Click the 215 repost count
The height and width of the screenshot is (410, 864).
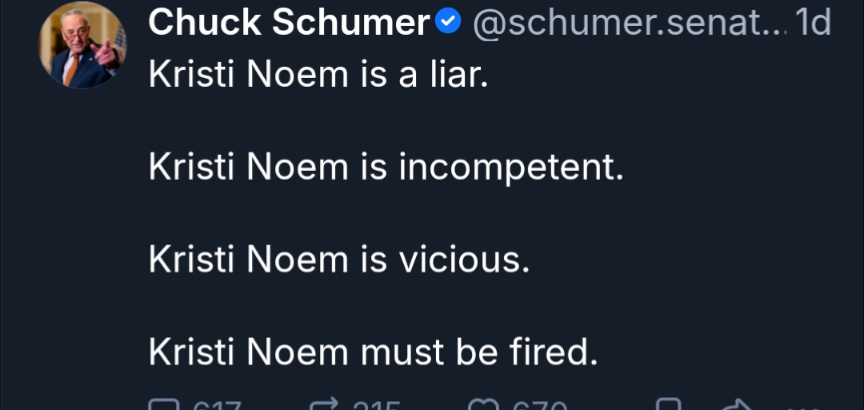pyautogui.click(x=375, y=406)
